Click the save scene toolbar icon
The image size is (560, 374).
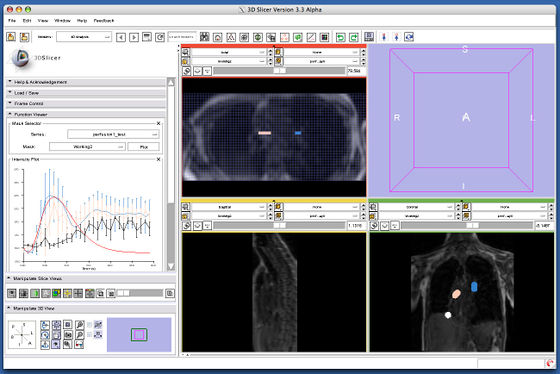click(24, 37)
